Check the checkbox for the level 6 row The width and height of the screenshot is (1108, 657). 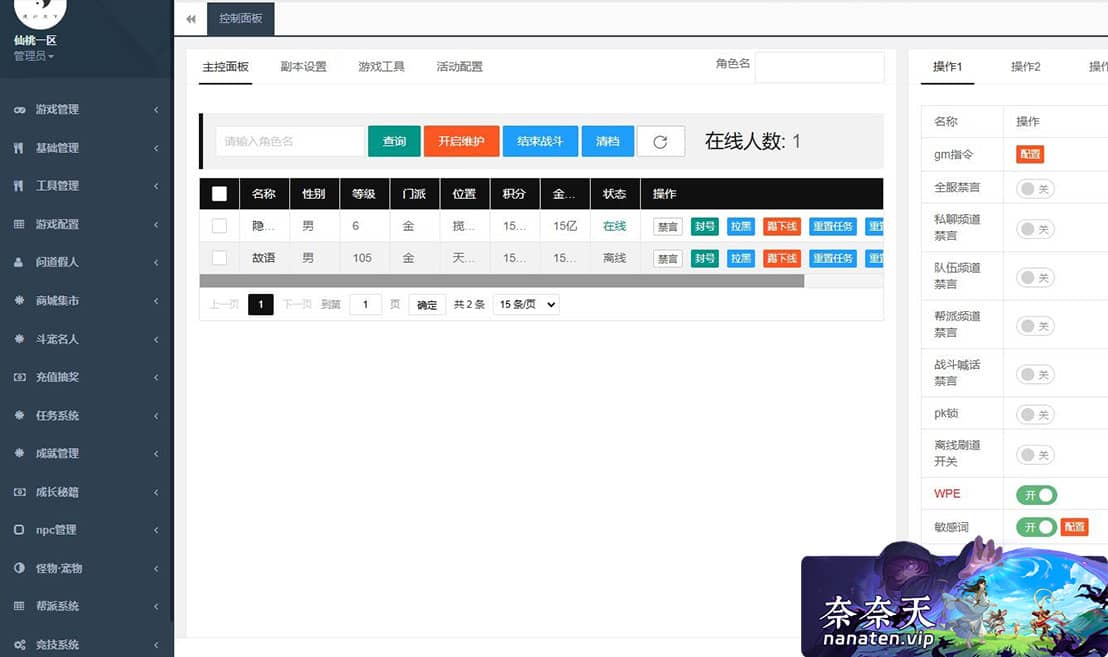point(219,226)
